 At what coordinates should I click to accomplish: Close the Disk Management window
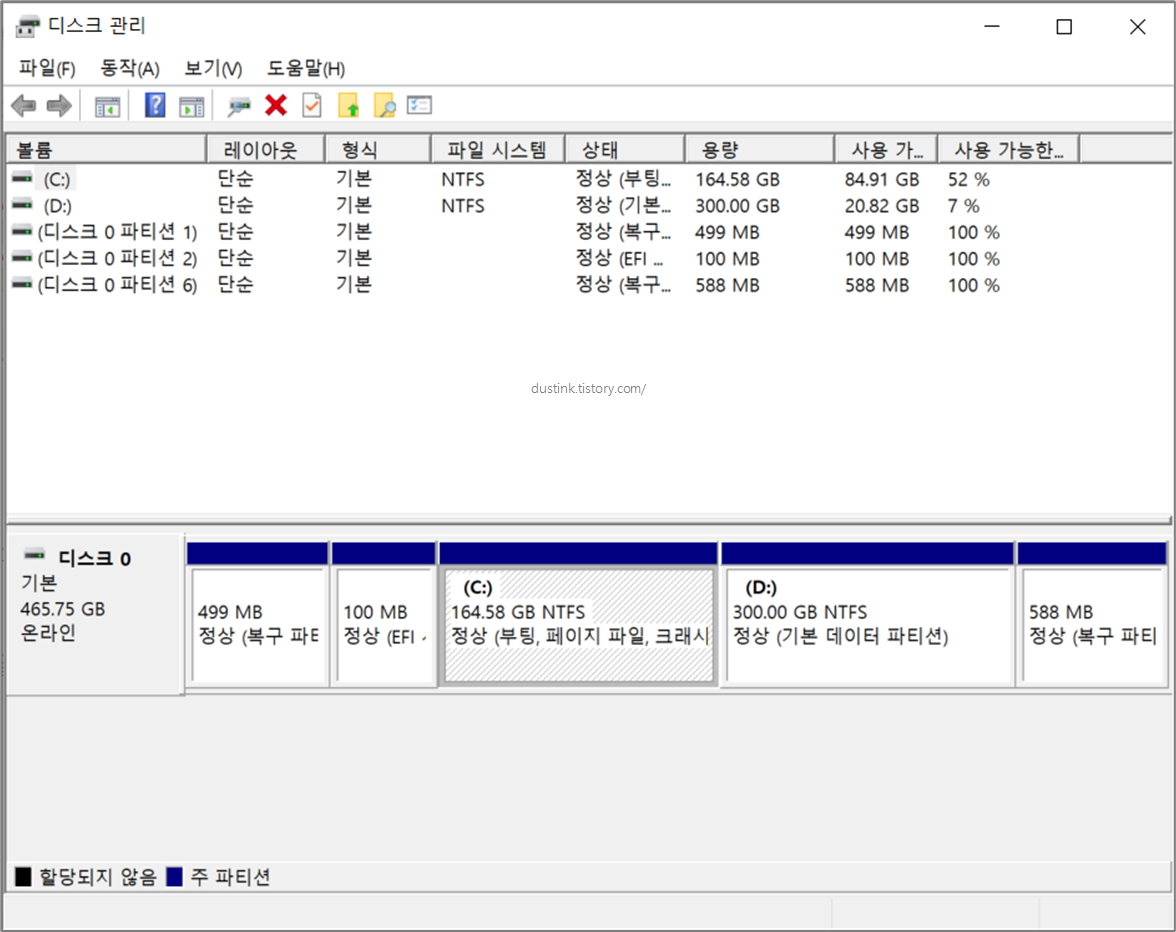tap(1137, 26)
